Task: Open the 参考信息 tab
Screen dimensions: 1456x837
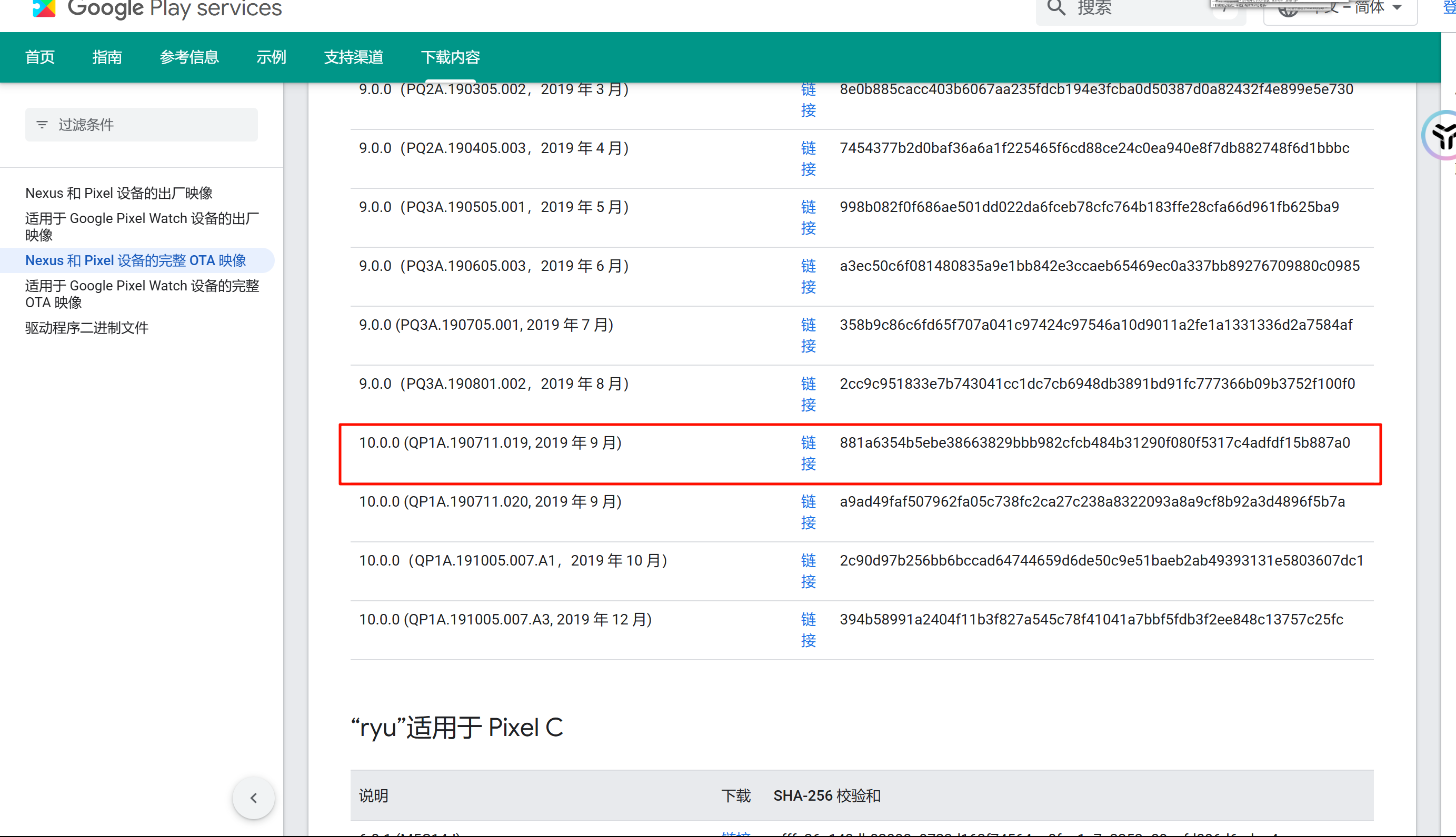Action: click(189, 57)
